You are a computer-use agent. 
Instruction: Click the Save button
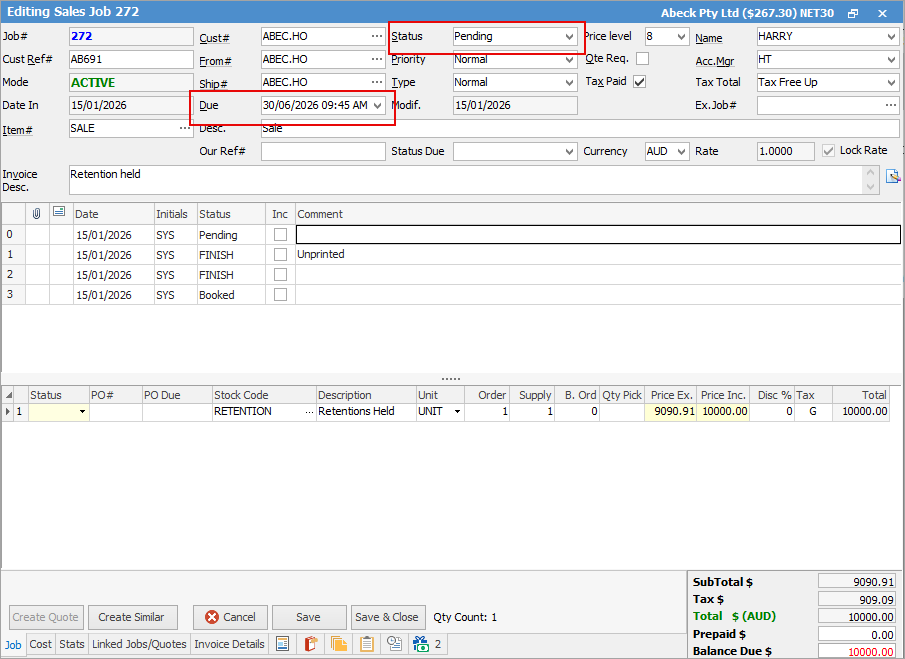tap(309, 617)
